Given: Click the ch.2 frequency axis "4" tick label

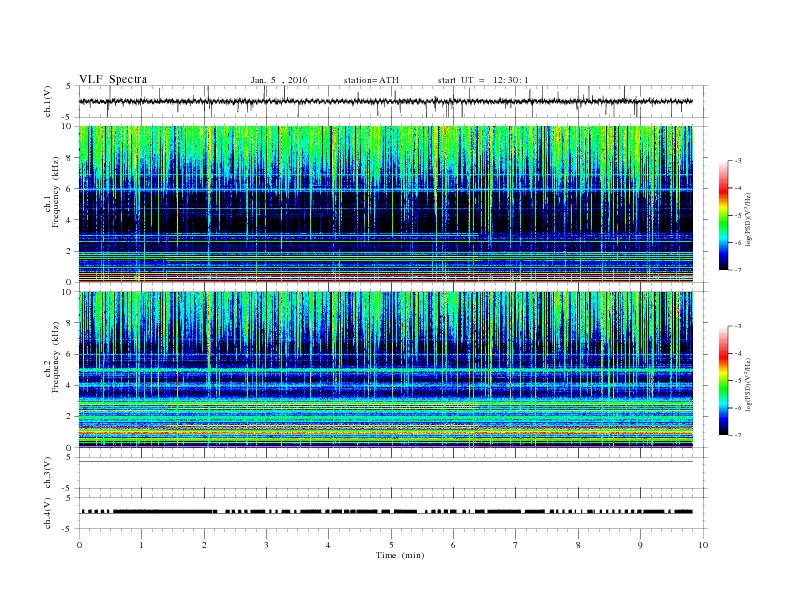Looking at the screenshot, I should click(70, 386).
